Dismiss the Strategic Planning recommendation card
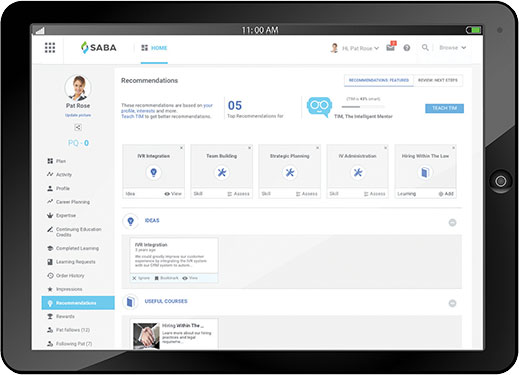This screenshot has height=375, width=519. 317,148
